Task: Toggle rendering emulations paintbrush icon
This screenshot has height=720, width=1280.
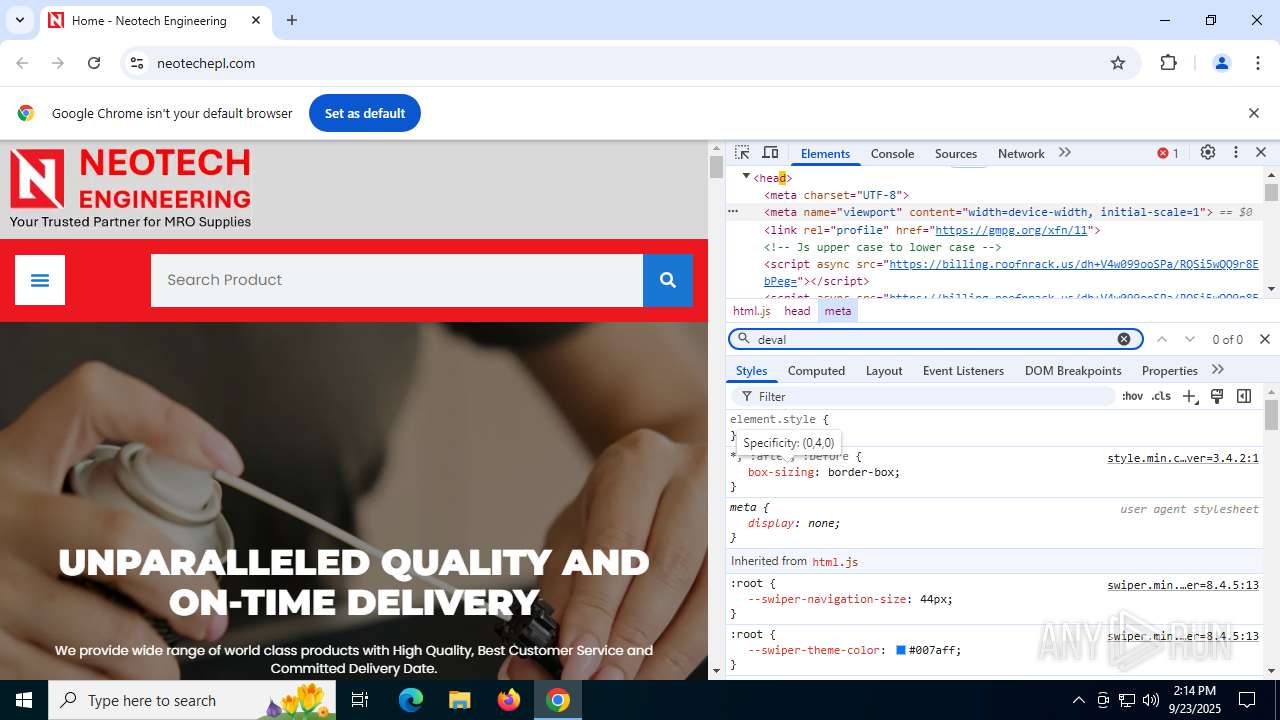Action: coord(1217,396)
